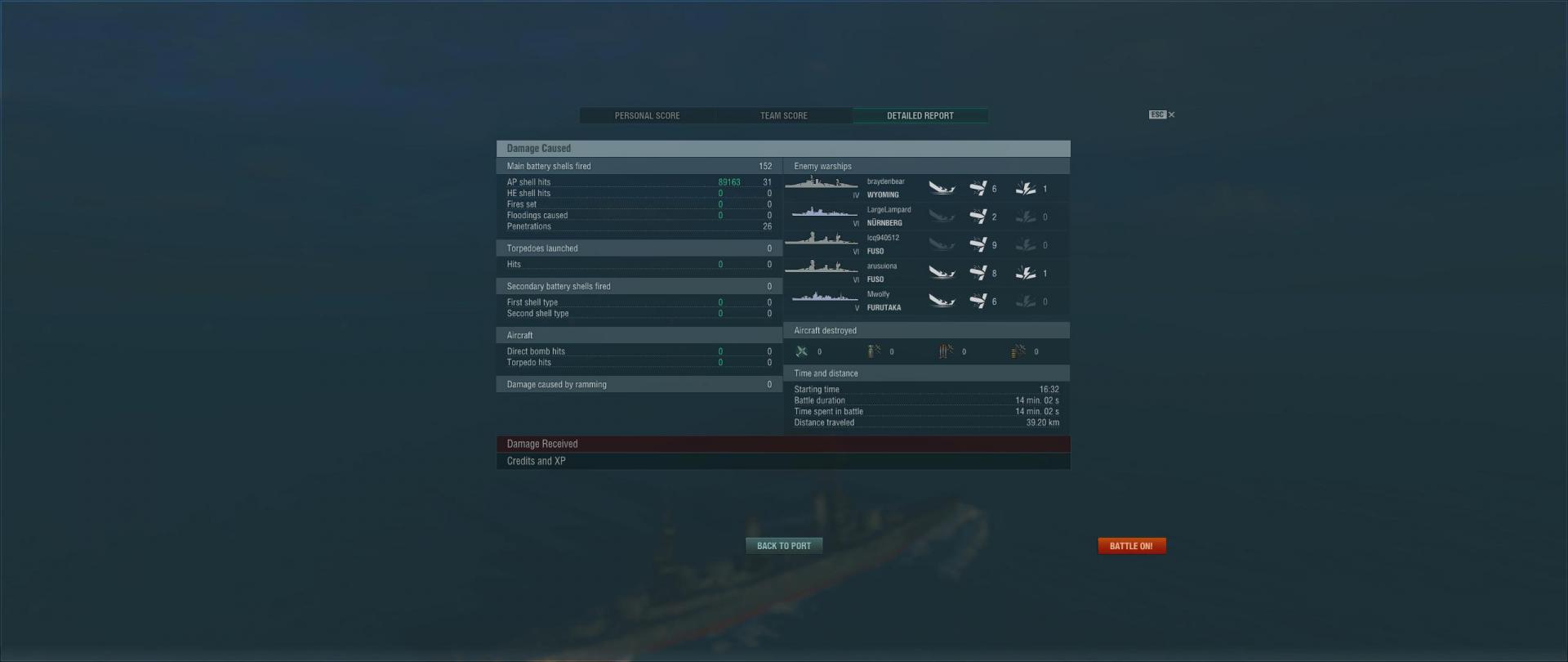Click the sunk ship icon for FURUTAKA
This screenshot has height=662, width=1568.
click(x=942, y=302)
